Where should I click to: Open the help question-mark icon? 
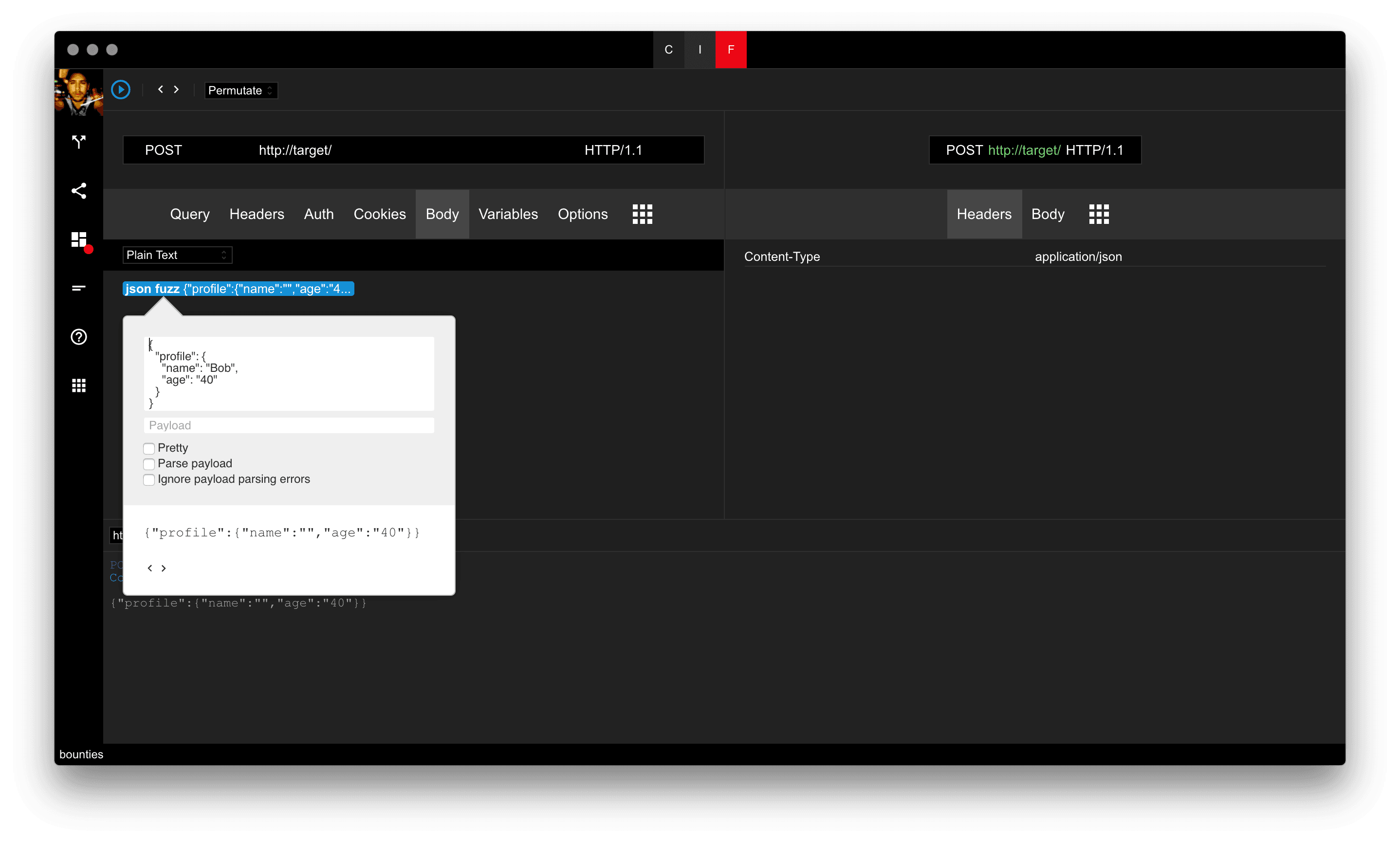(x=79, y=337)
